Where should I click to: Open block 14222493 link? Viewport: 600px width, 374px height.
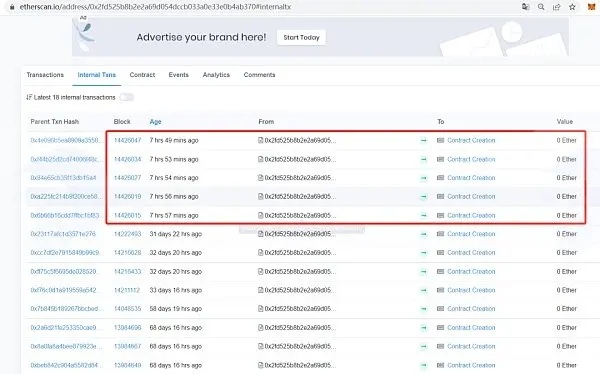[x=127, y=234]
